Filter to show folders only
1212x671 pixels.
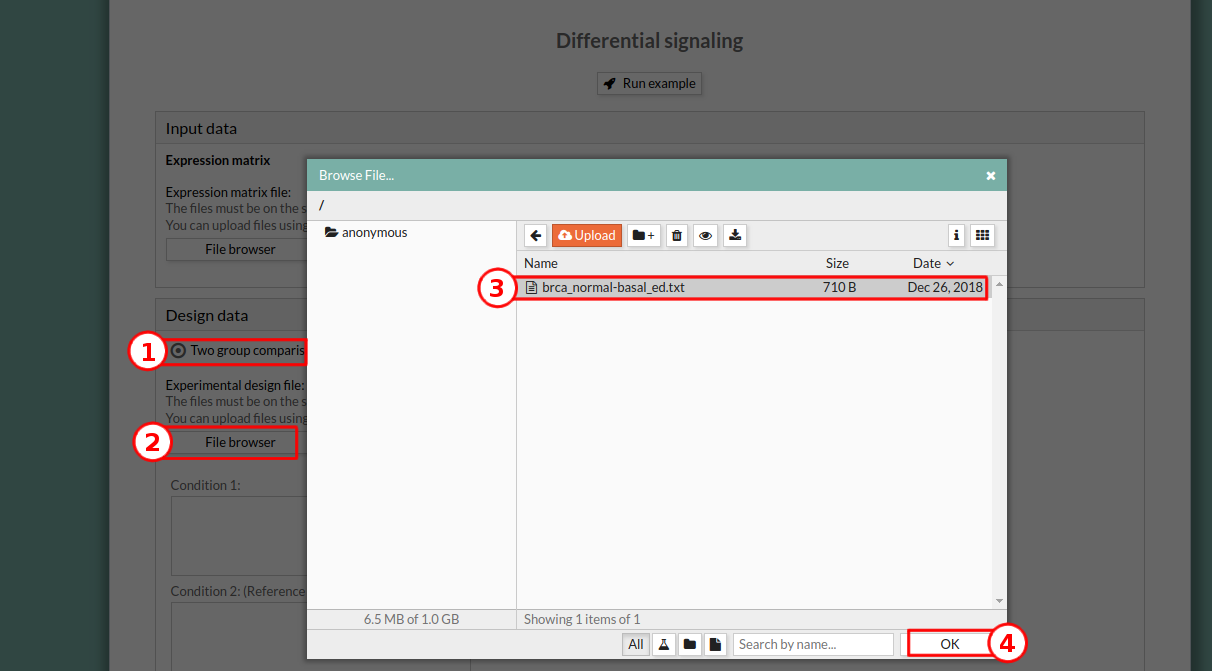pyautogui.click(x=690, y=645)
